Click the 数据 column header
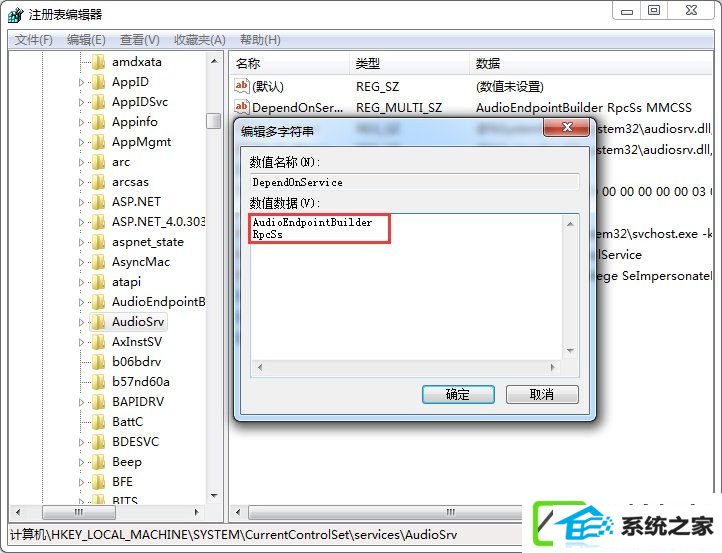Image resolution: width=722 pixels, height=553 pixels. (x=488, y=64)
